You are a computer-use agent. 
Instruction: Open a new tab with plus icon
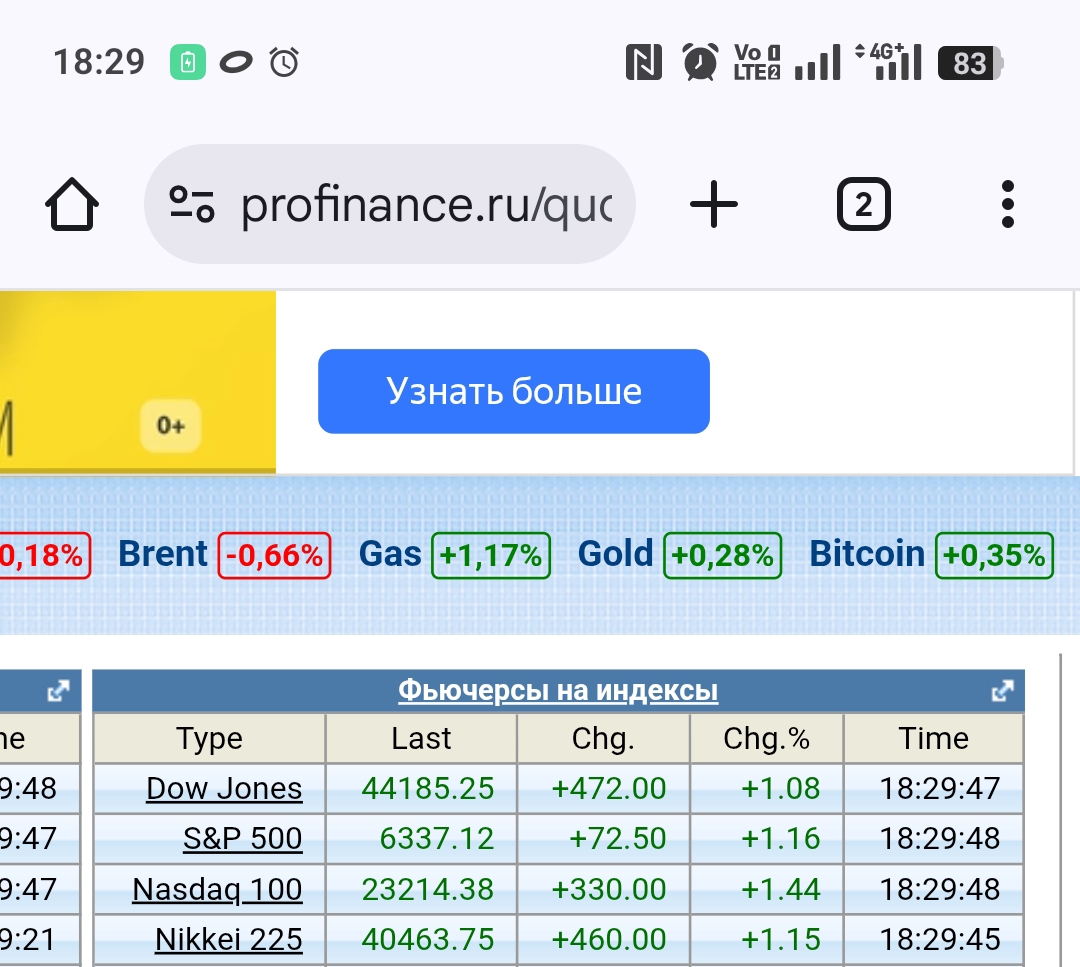point(714,205)
